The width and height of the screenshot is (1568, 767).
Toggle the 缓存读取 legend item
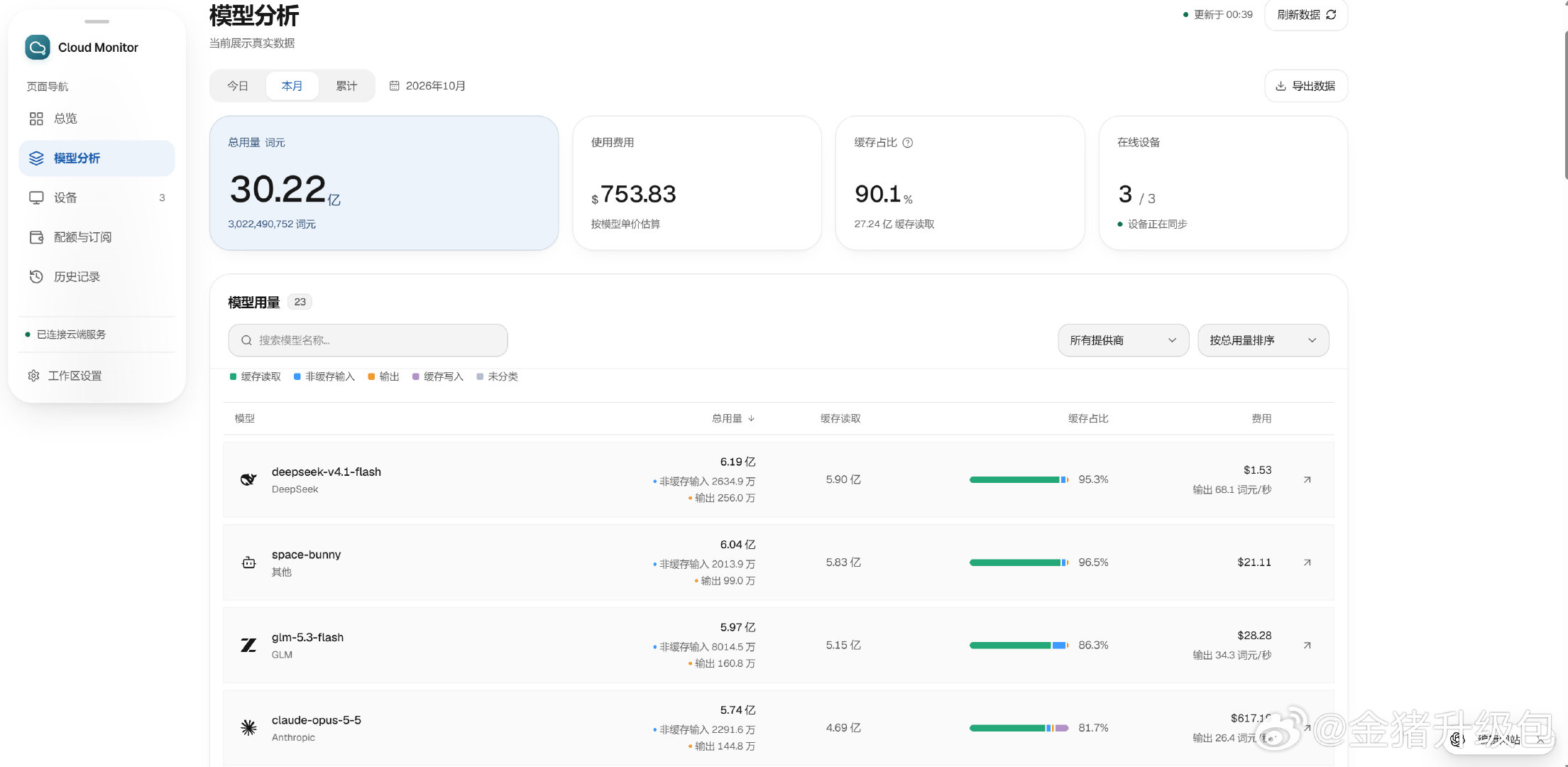[x=256, y=376]
